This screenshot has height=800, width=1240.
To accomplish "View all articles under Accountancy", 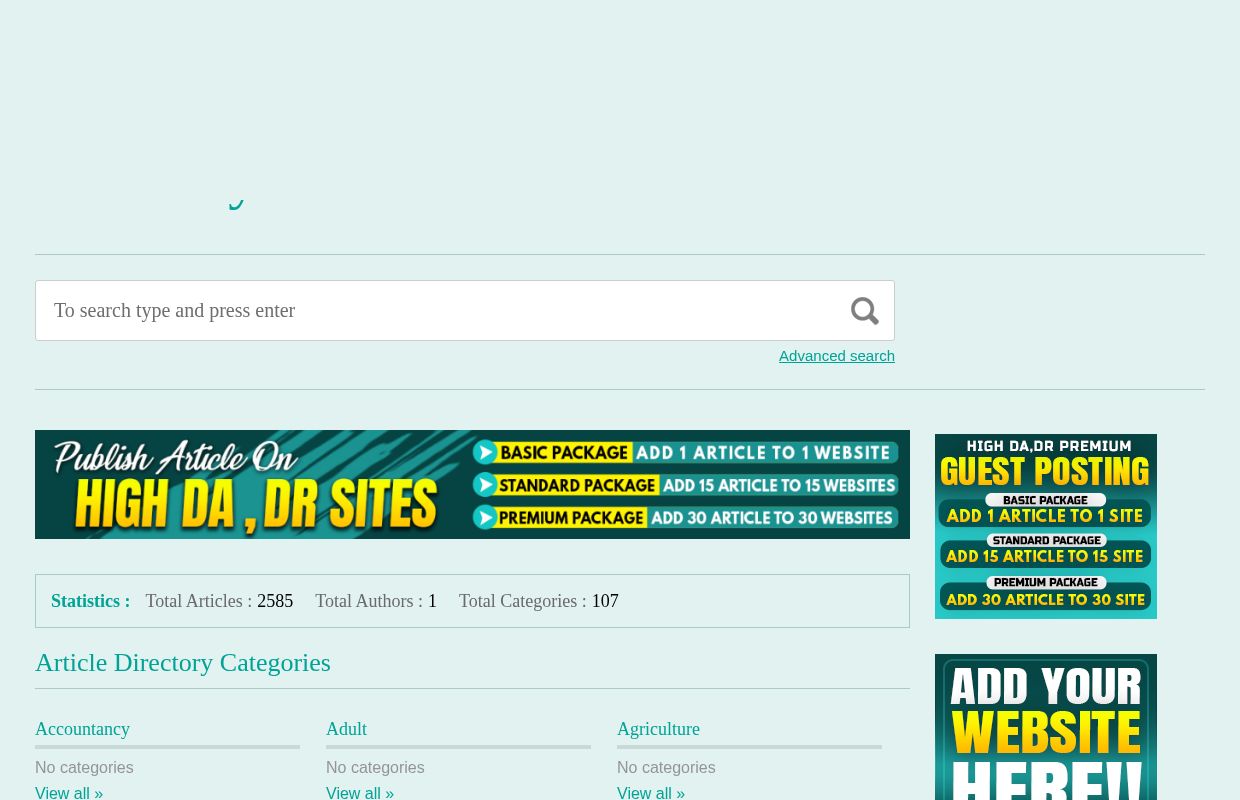I will click(68, 792).
